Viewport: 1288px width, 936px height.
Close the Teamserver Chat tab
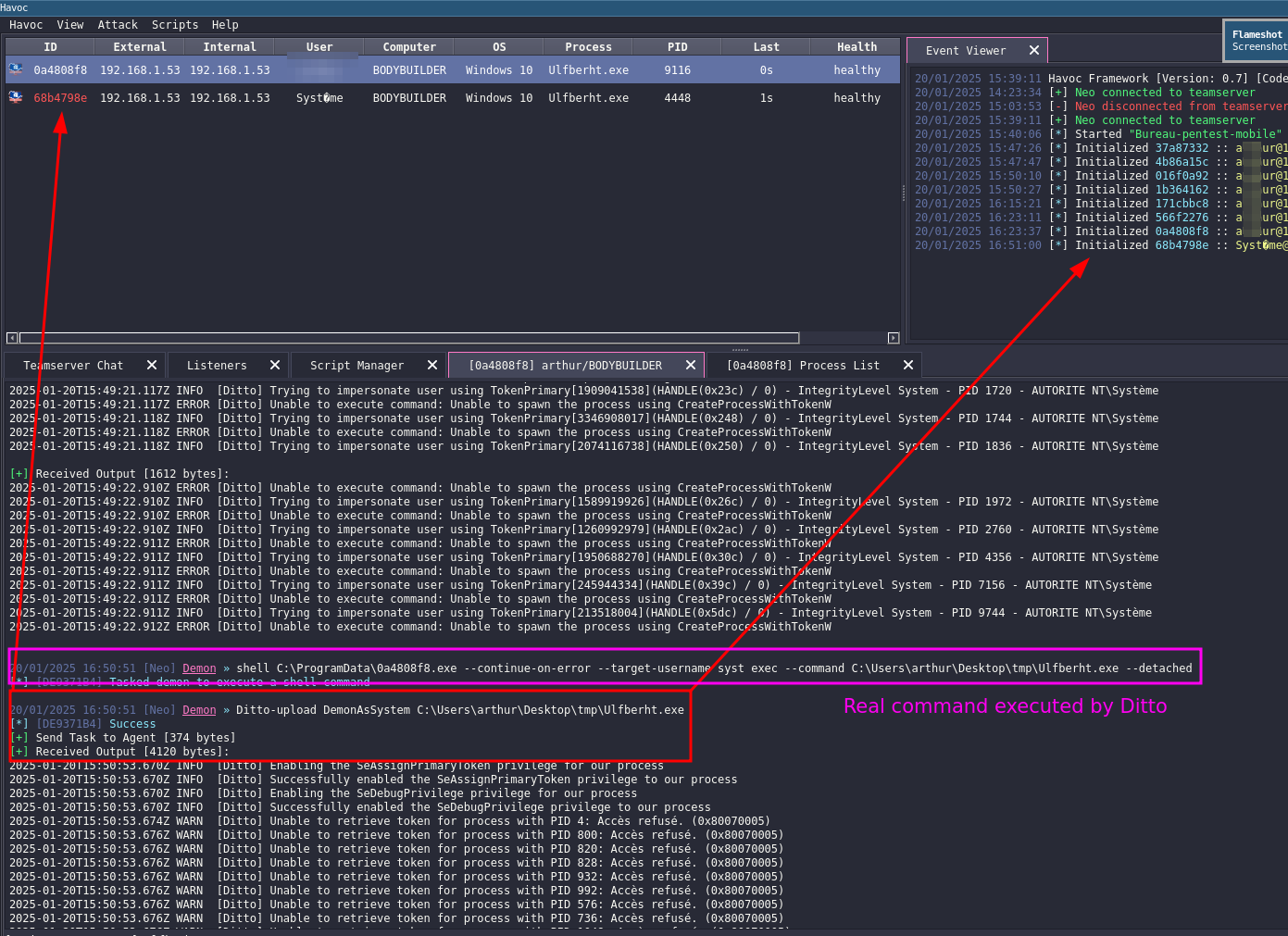pos(152,365)
